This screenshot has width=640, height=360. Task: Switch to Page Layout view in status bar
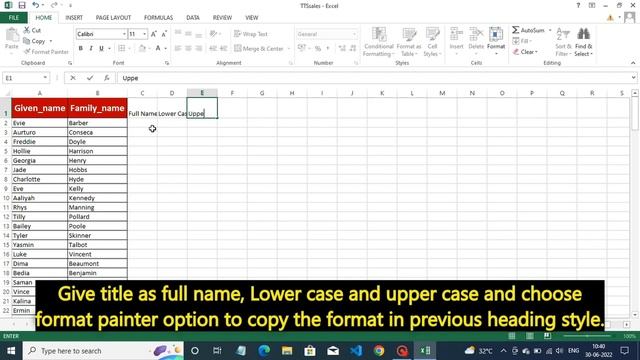pos(529,336)
